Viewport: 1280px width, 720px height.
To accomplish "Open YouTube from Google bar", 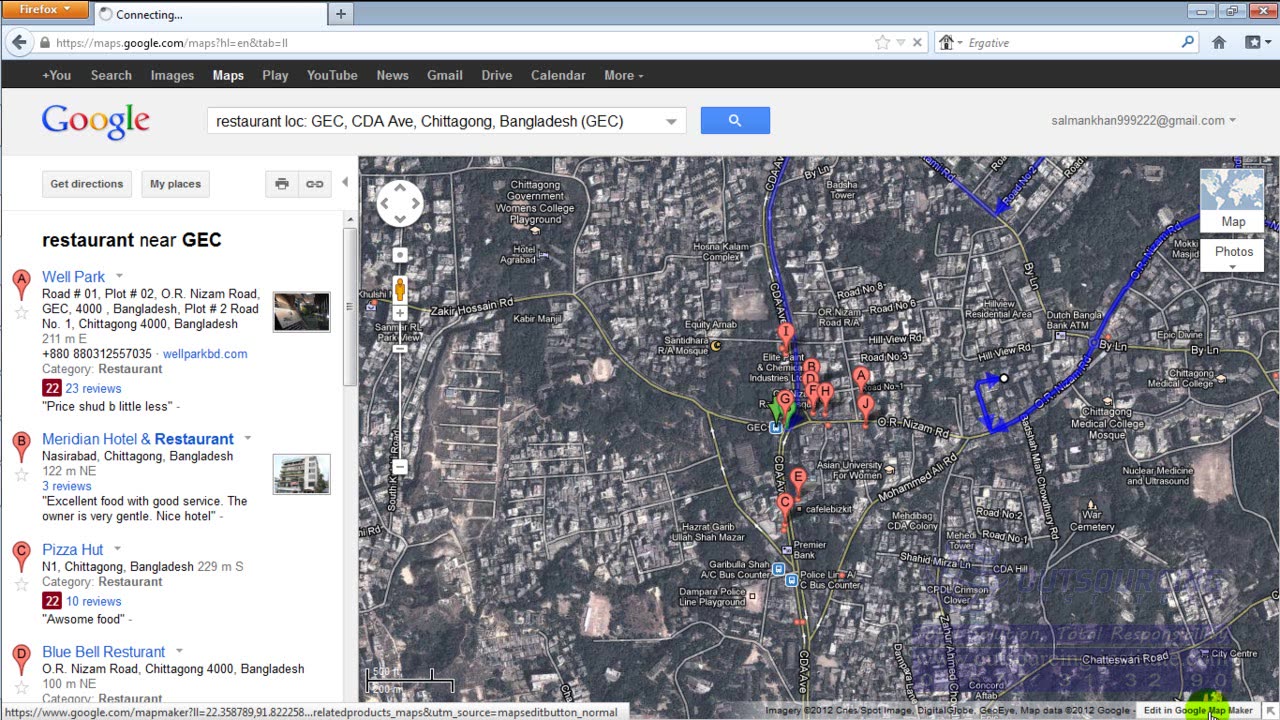I will 332,75.
